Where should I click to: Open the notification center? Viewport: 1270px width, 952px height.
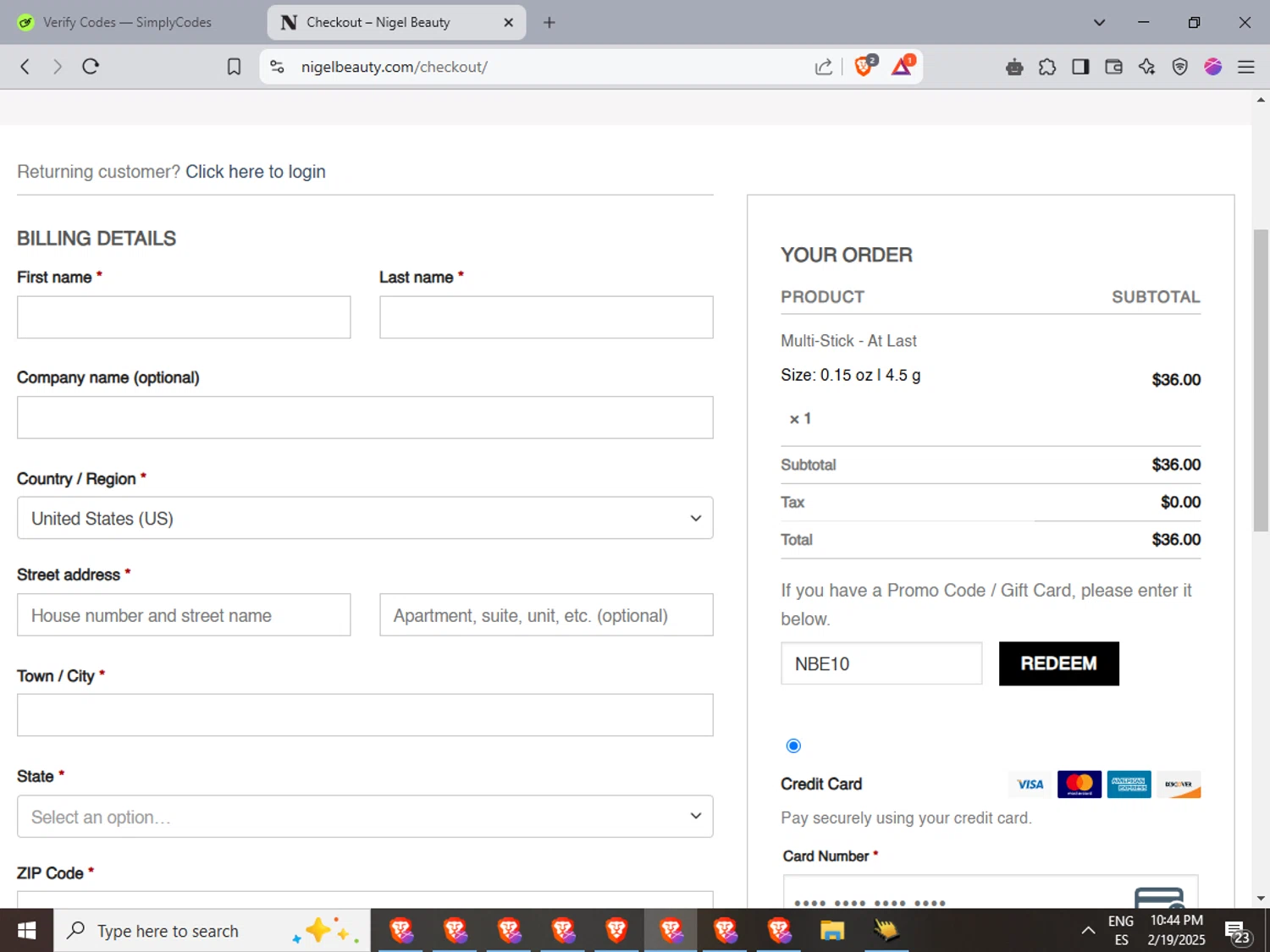[x=1237, y=932]
